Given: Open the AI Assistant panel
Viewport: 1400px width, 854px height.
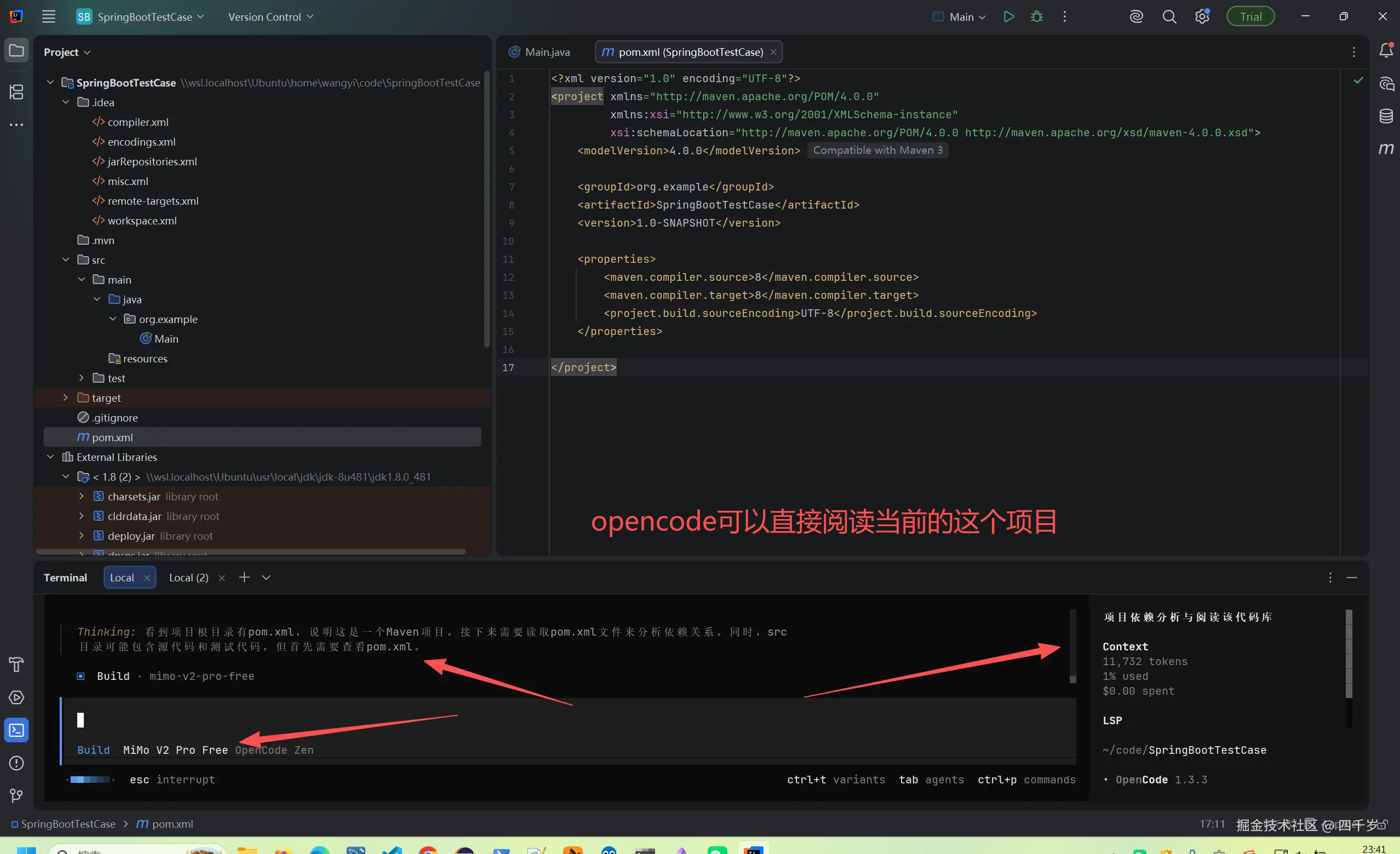Looking at the screenshot, I should tap(1386, 84).
